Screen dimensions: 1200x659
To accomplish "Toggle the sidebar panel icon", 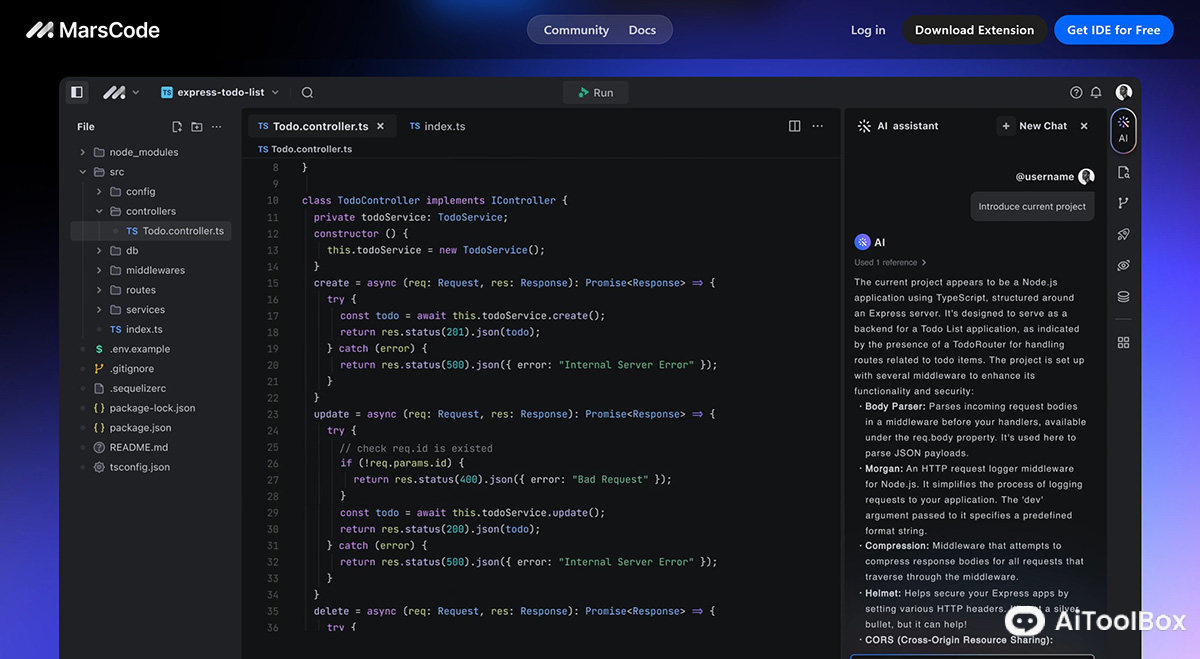I will point(76,92).
